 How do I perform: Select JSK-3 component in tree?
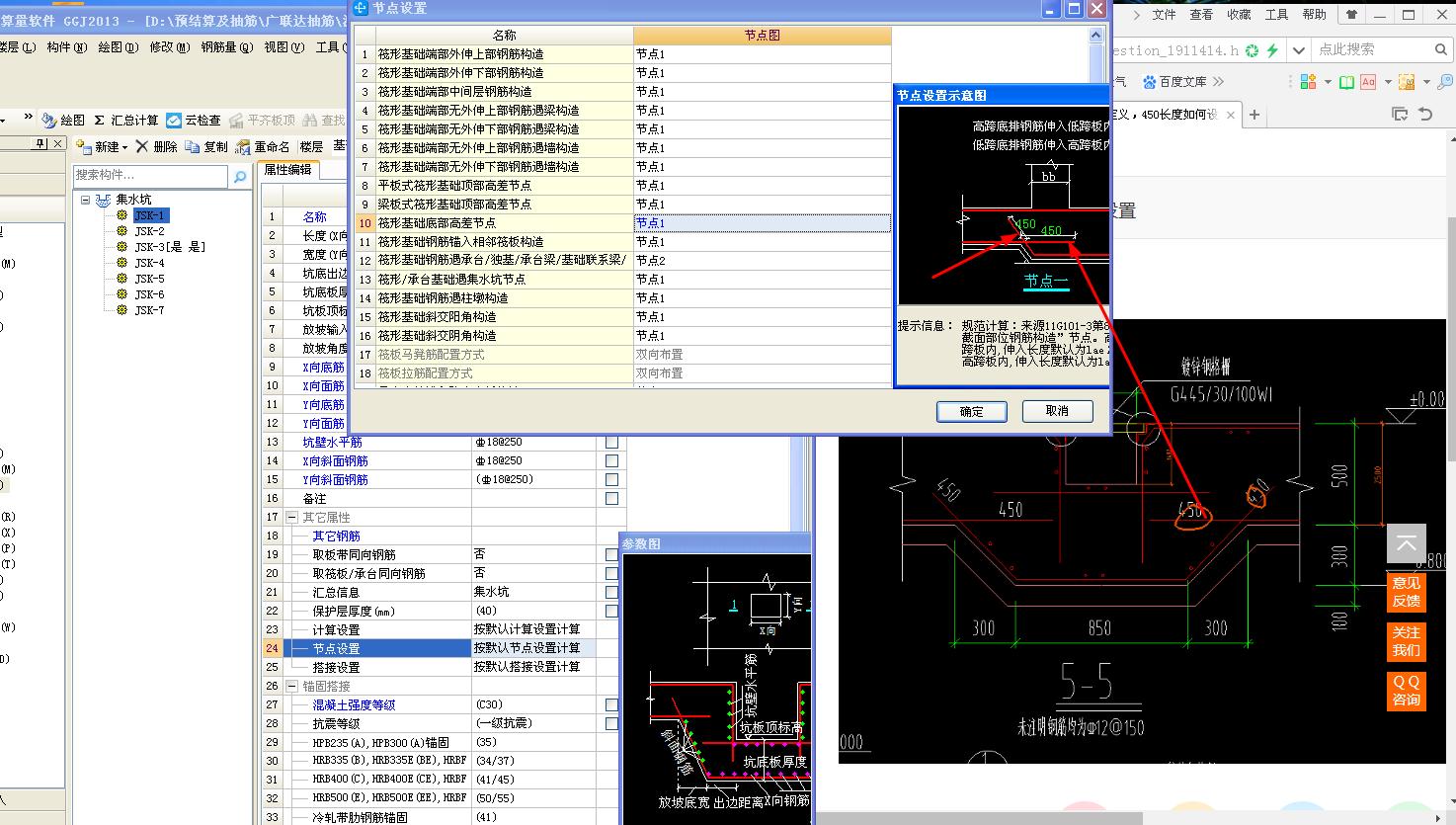(x=170, y=247)
